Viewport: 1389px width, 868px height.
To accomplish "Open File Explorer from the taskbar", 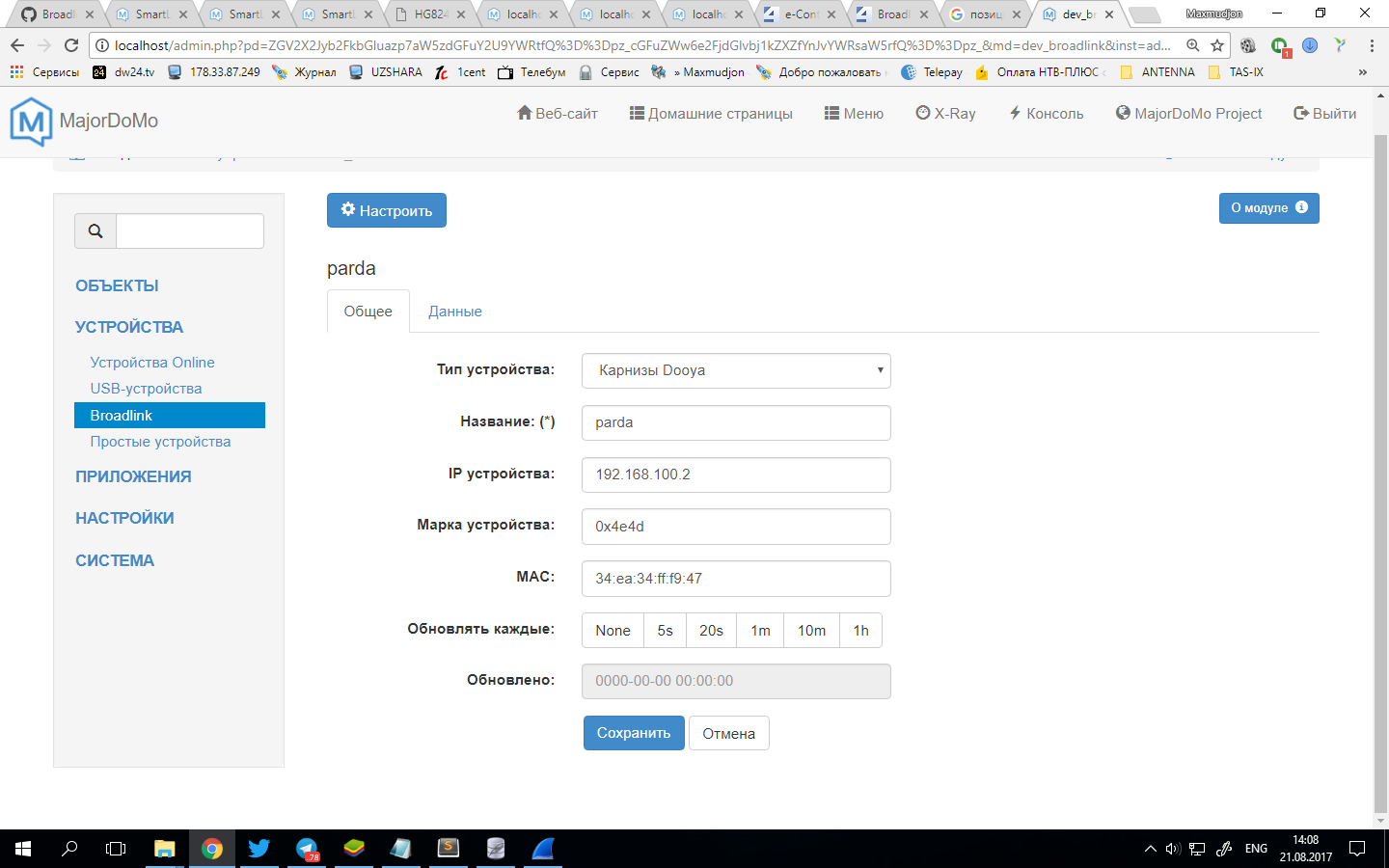I will click(x=164, y=849).
